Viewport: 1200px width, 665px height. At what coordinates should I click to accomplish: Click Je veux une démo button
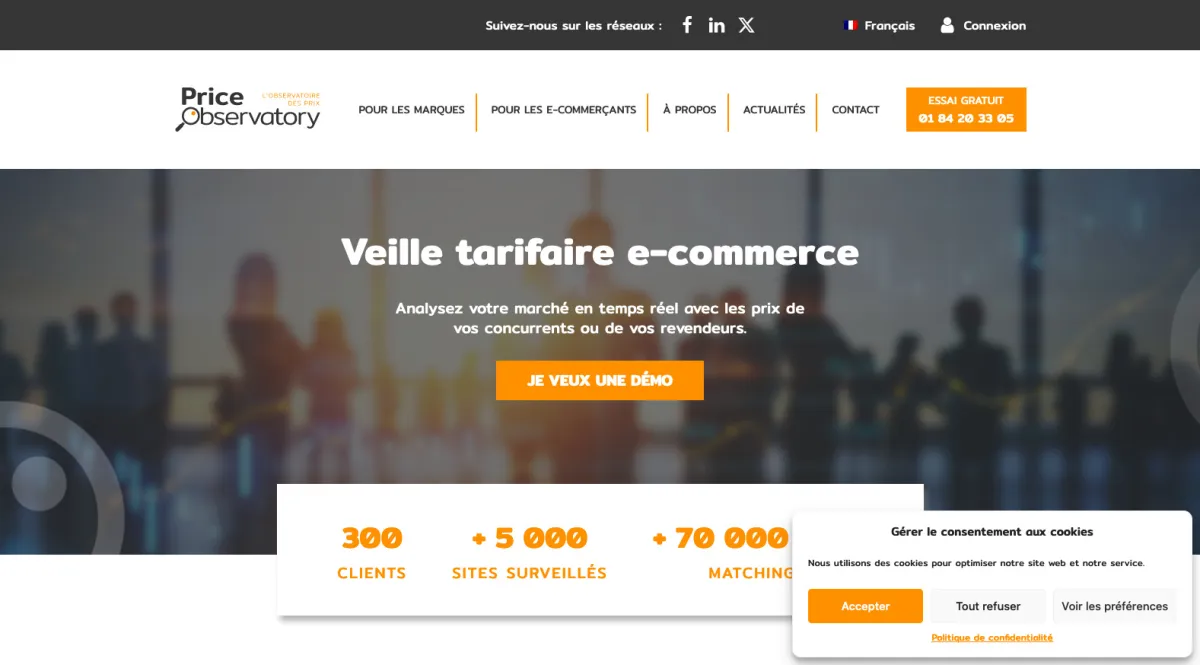pos(600,380)
